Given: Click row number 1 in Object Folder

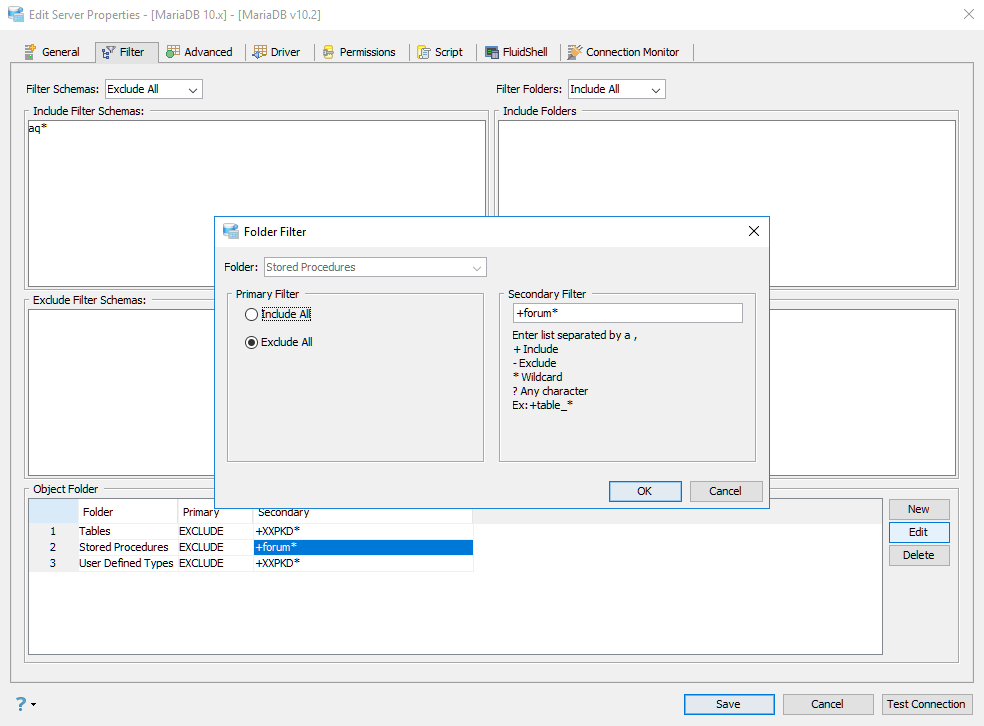Looking at the screenshot, I should tap(53, 531).
